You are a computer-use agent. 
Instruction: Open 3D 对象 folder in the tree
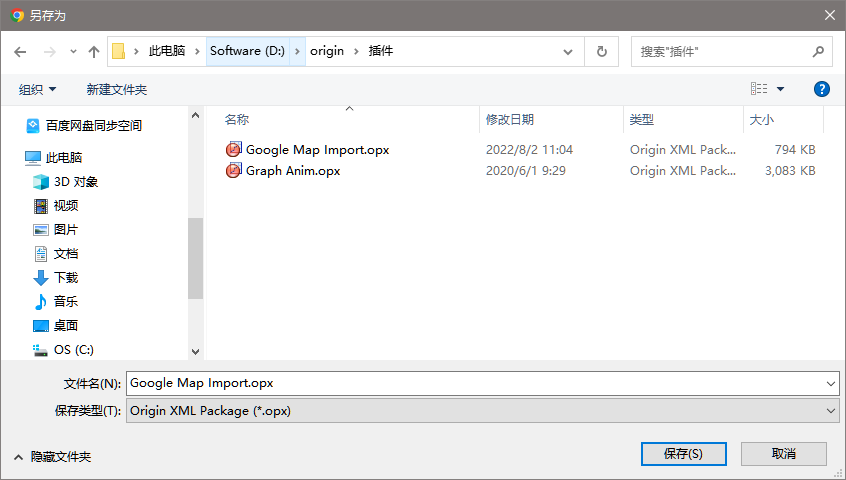click(76, 182)
